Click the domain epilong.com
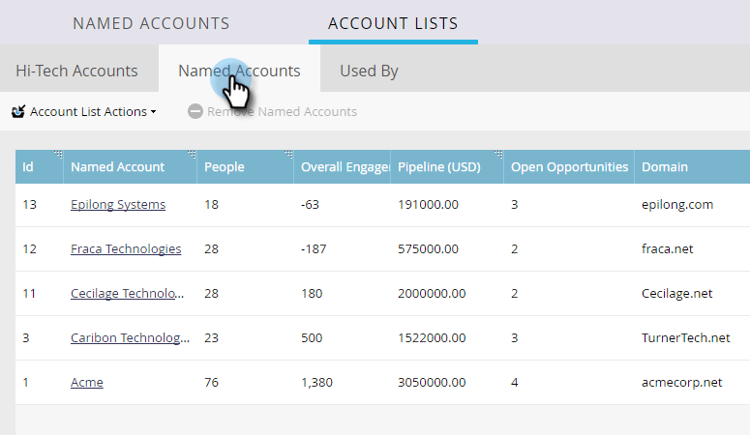The height and width of the screenshot is (435, 750). (677, 205)
